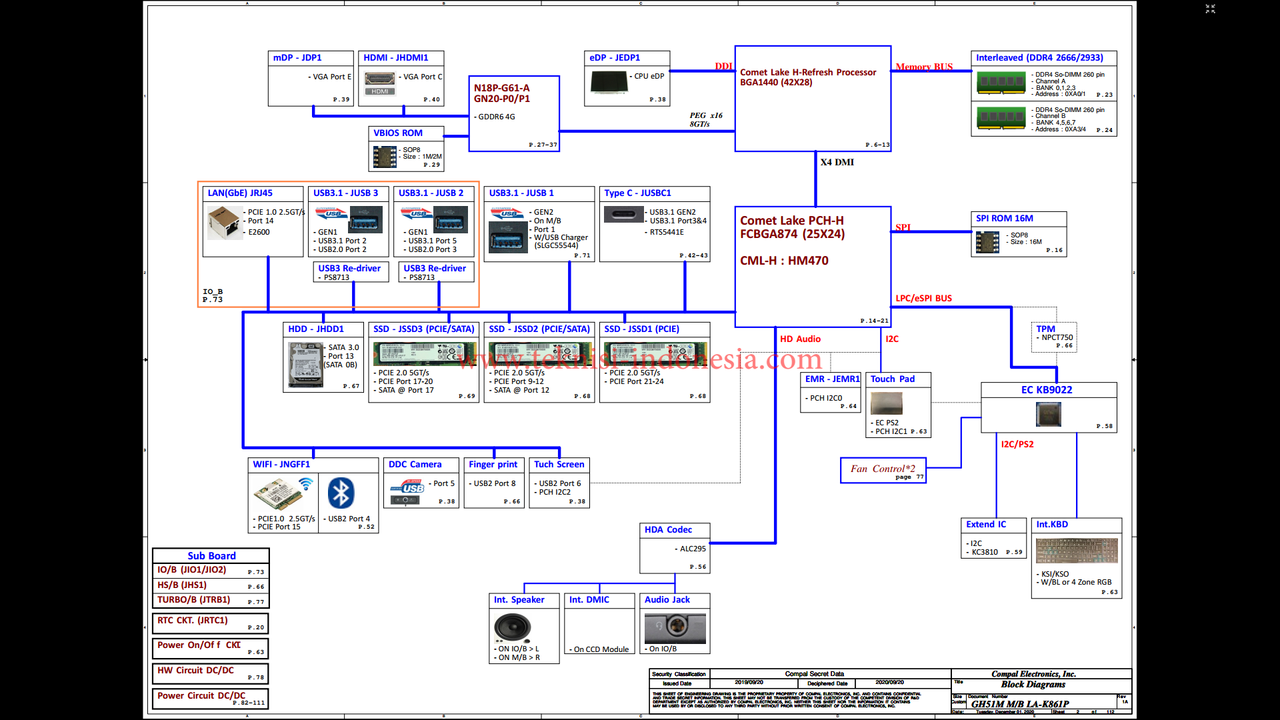Click the HW Circuit DC/DC box

(211, 673)
